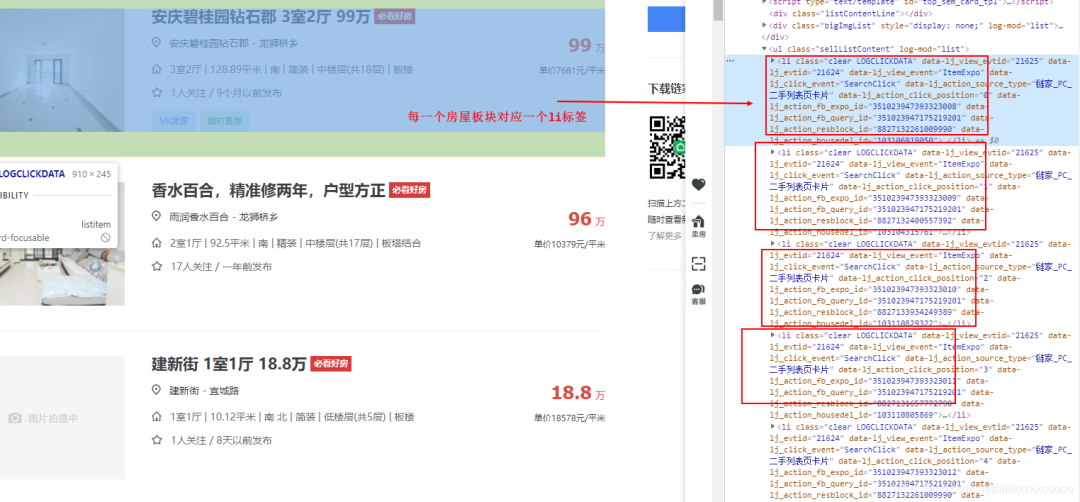This screenshot has width=1080, height=502.
Task: Click the 99万 price
Action: tap(586, 46)
